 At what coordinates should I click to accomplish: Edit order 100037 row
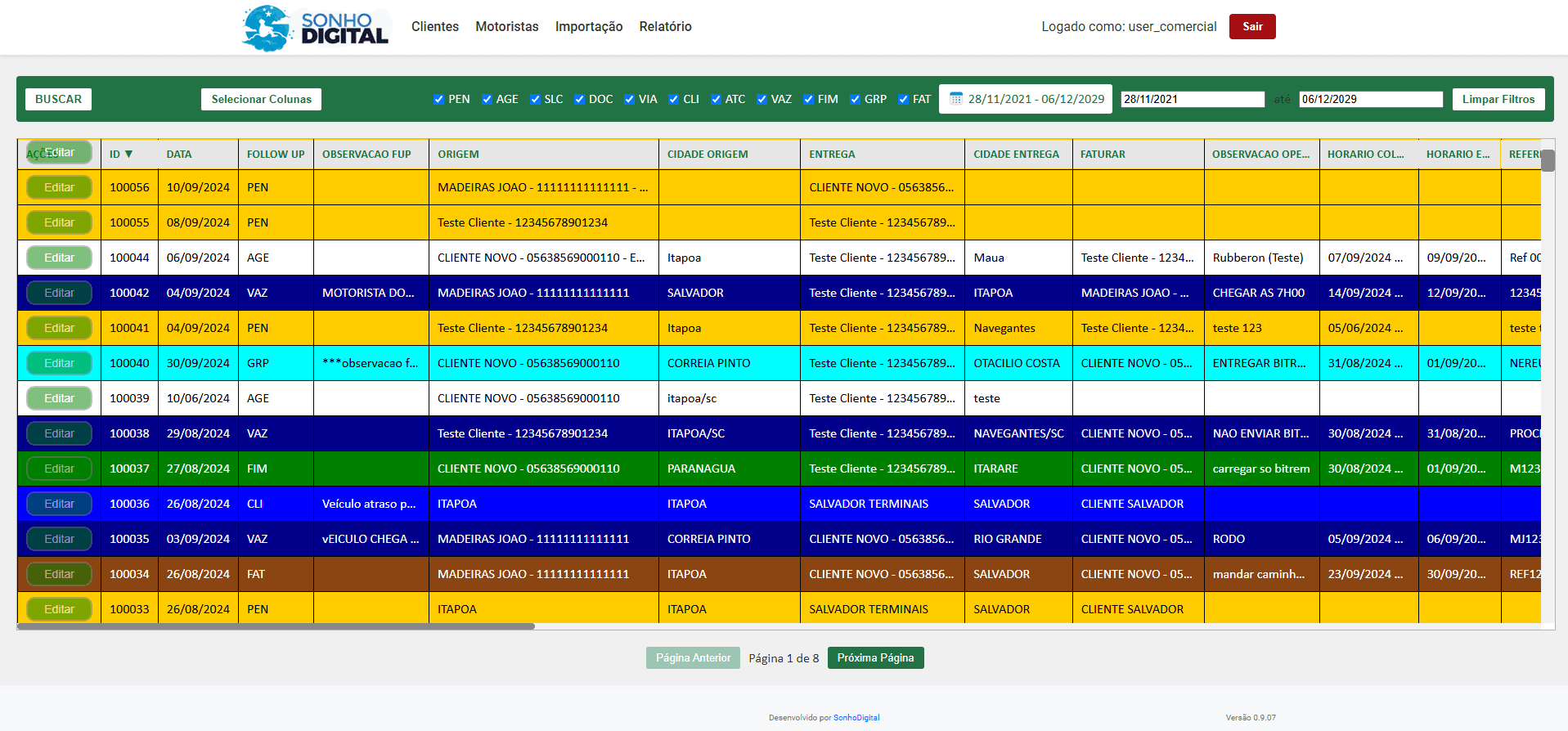[x=59, y=469]
